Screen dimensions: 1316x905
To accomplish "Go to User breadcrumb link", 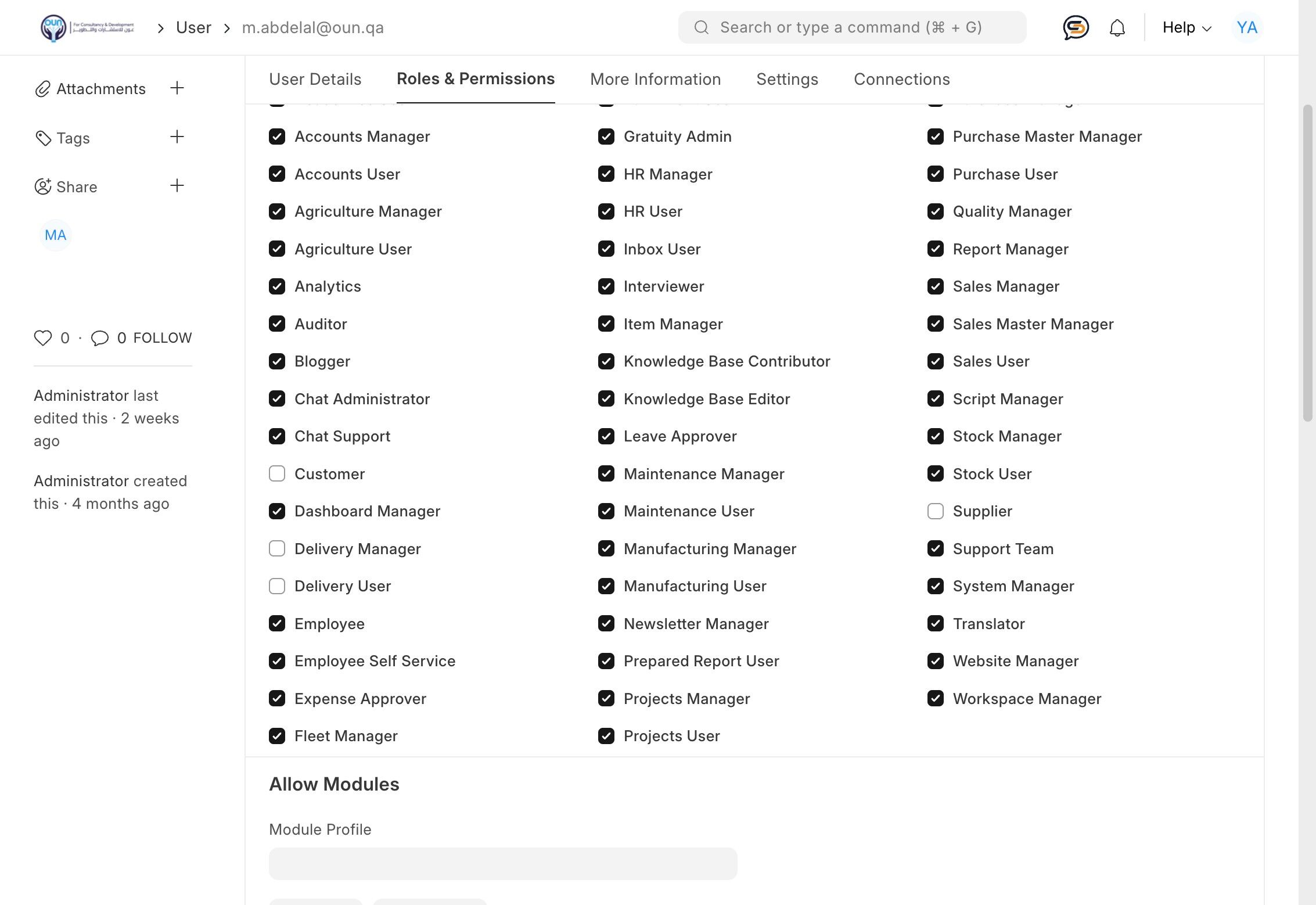I will pyautogui.click(x=193, y=27).
